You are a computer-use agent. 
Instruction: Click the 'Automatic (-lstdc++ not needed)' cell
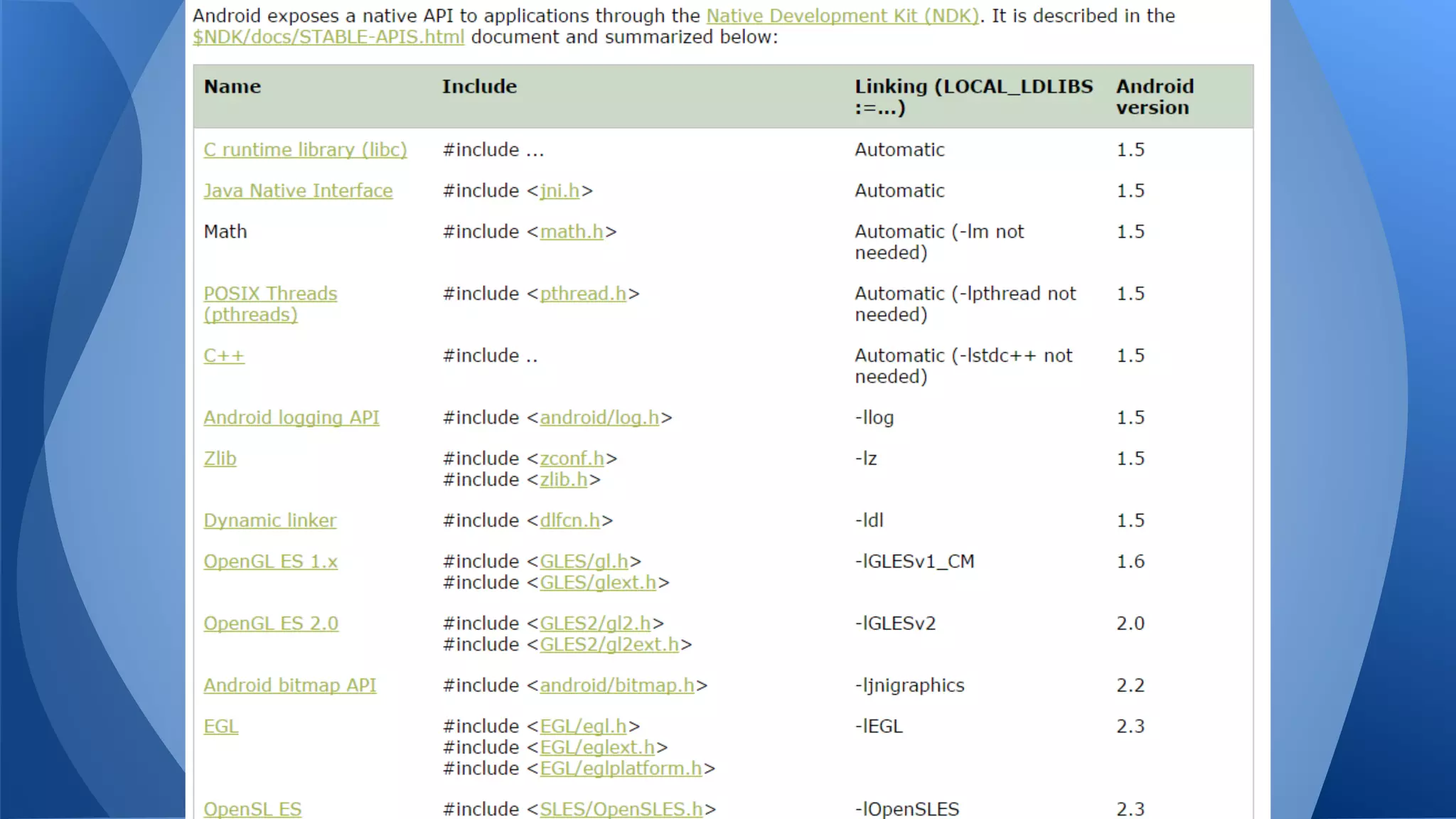tap(963, 366)
